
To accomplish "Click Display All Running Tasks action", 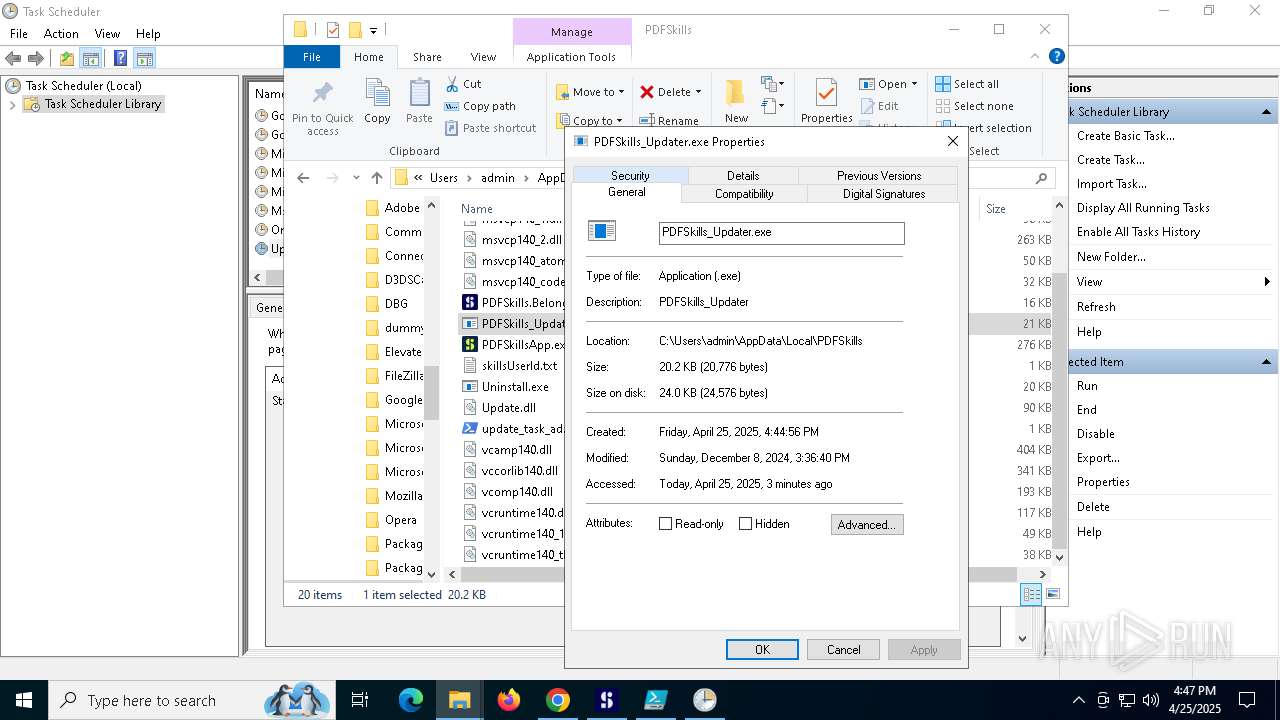I will 1143,208.
